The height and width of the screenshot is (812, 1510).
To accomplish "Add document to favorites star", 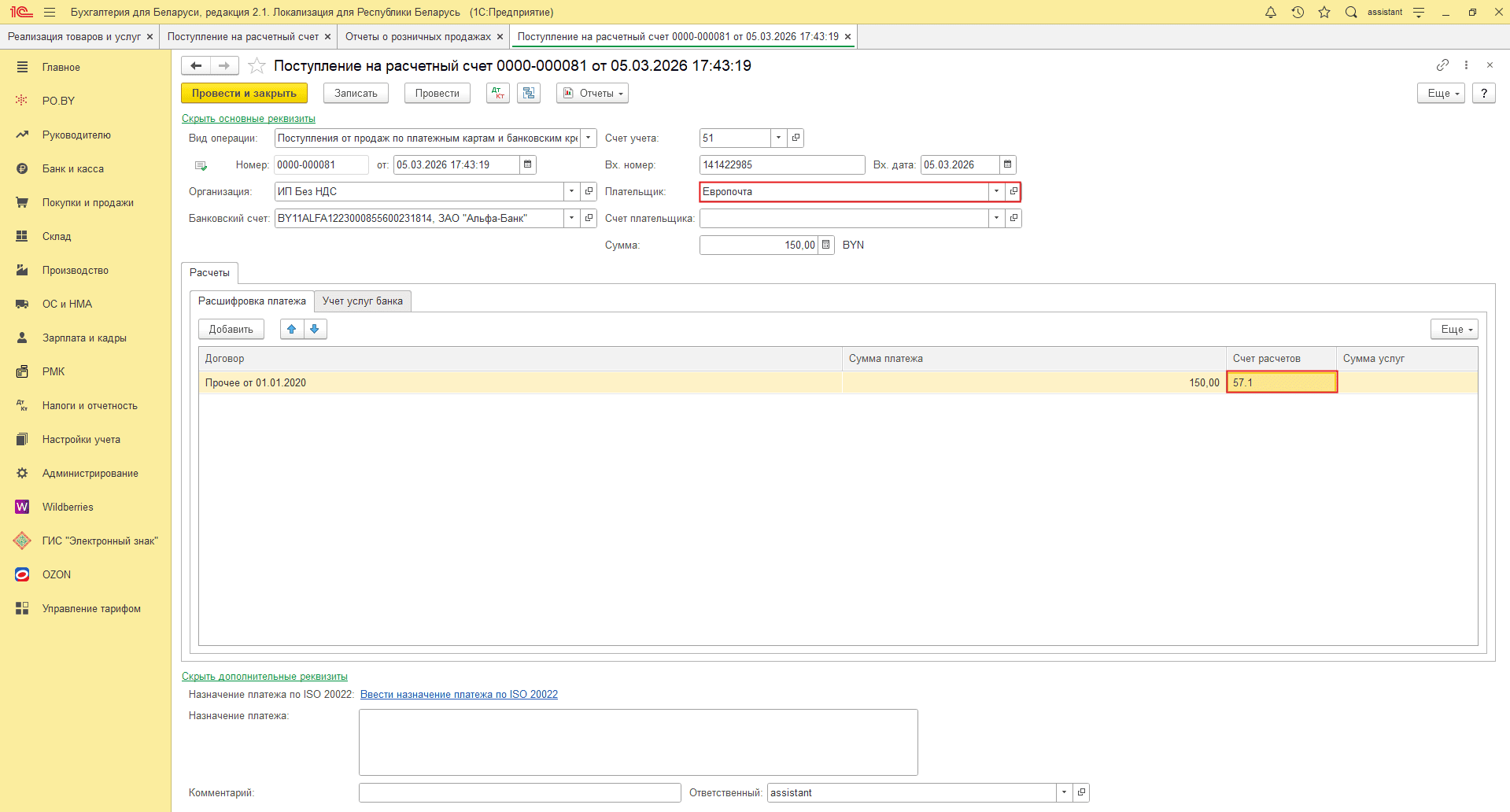I will pyautogui.click(x=257, y=66).
